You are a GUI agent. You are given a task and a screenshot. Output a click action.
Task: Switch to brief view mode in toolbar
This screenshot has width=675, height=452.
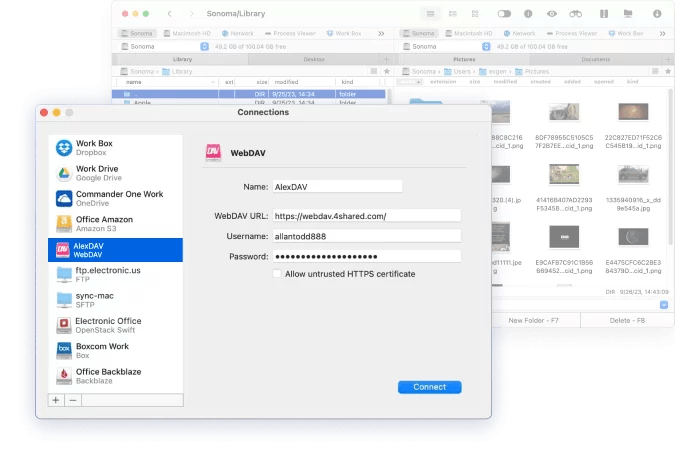coord(452,14)
